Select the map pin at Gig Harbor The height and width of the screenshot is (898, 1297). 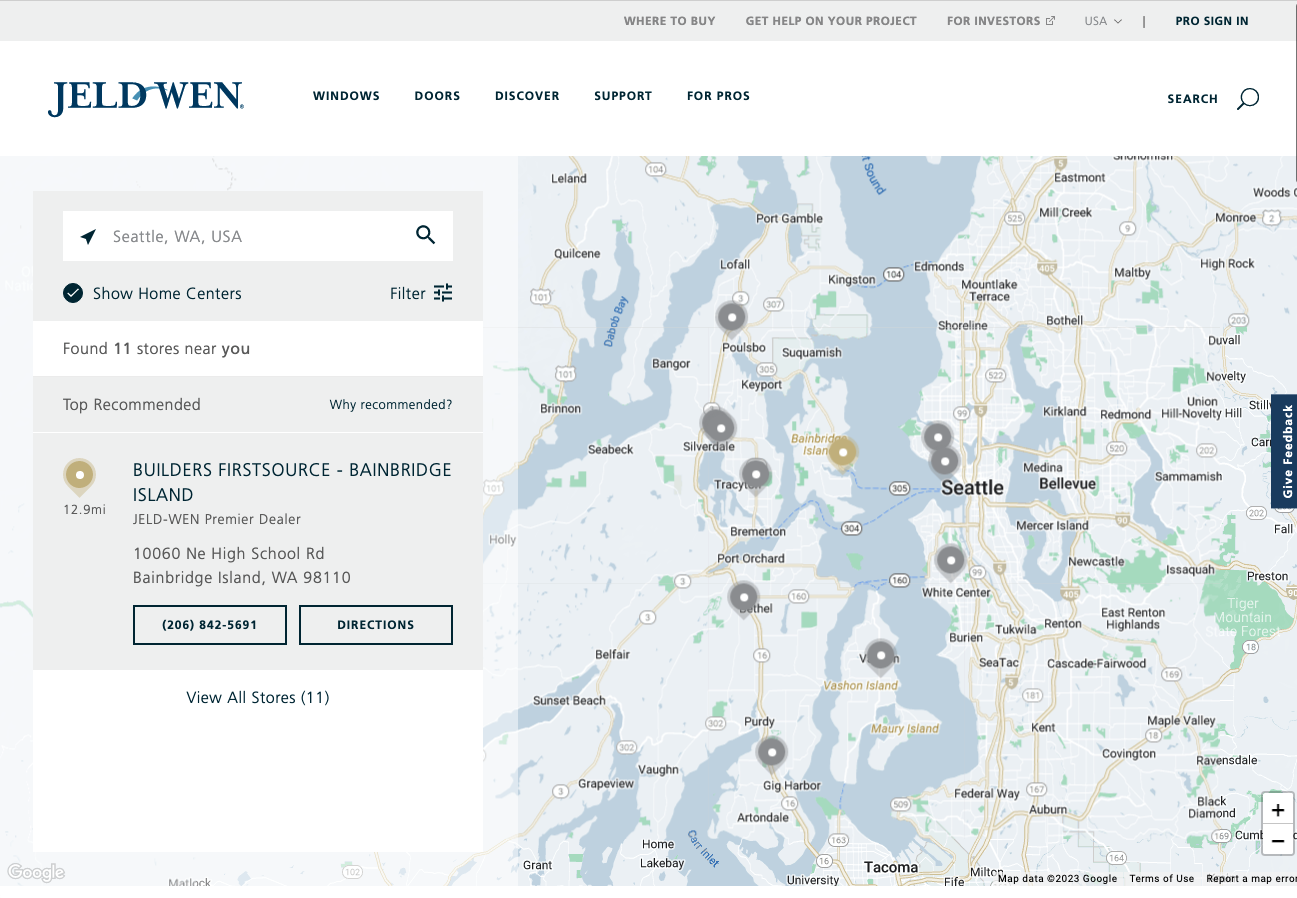point(772,753)
